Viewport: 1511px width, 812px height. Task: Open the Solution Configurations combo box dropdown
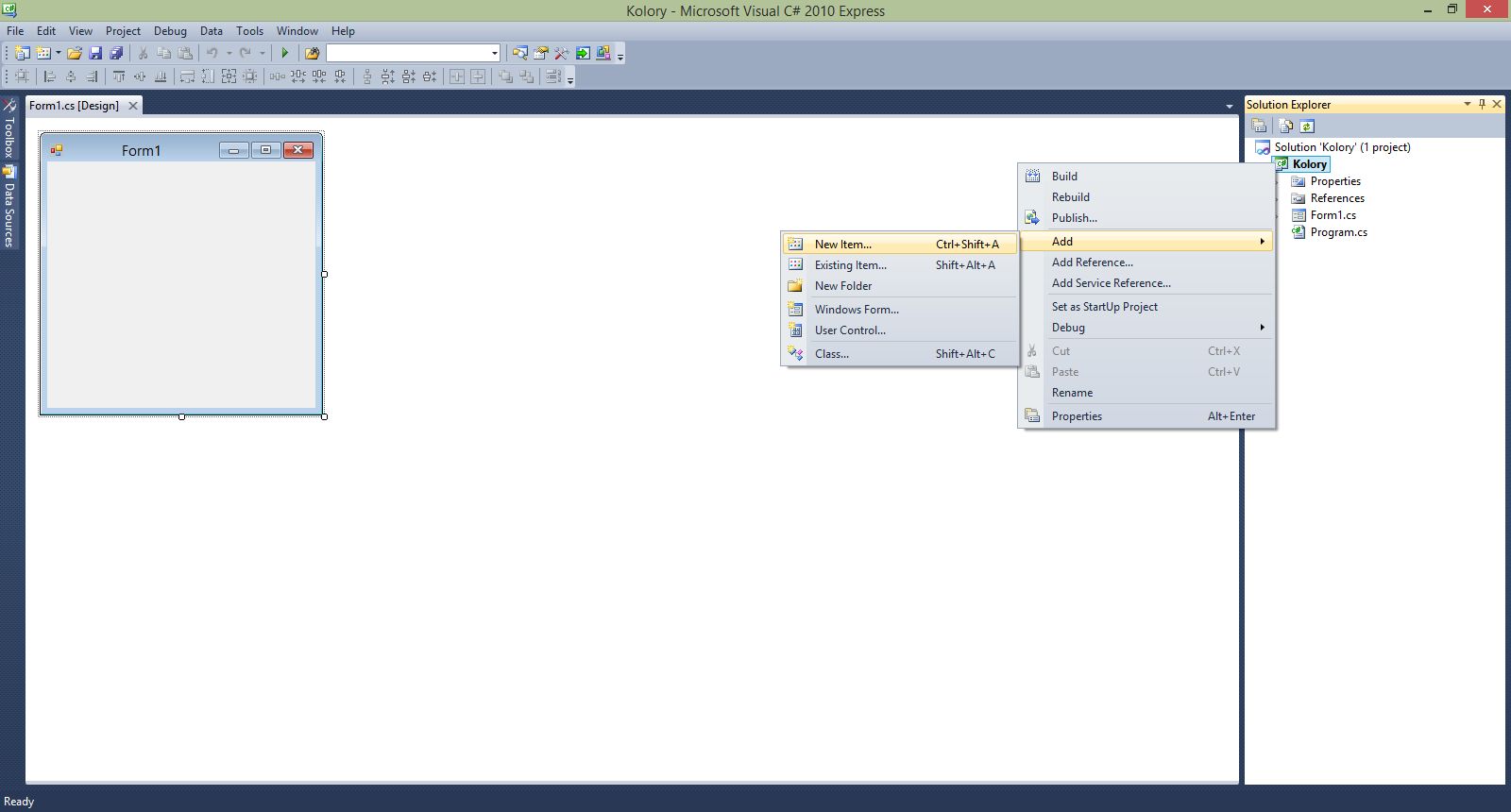(x=494, y=53)
